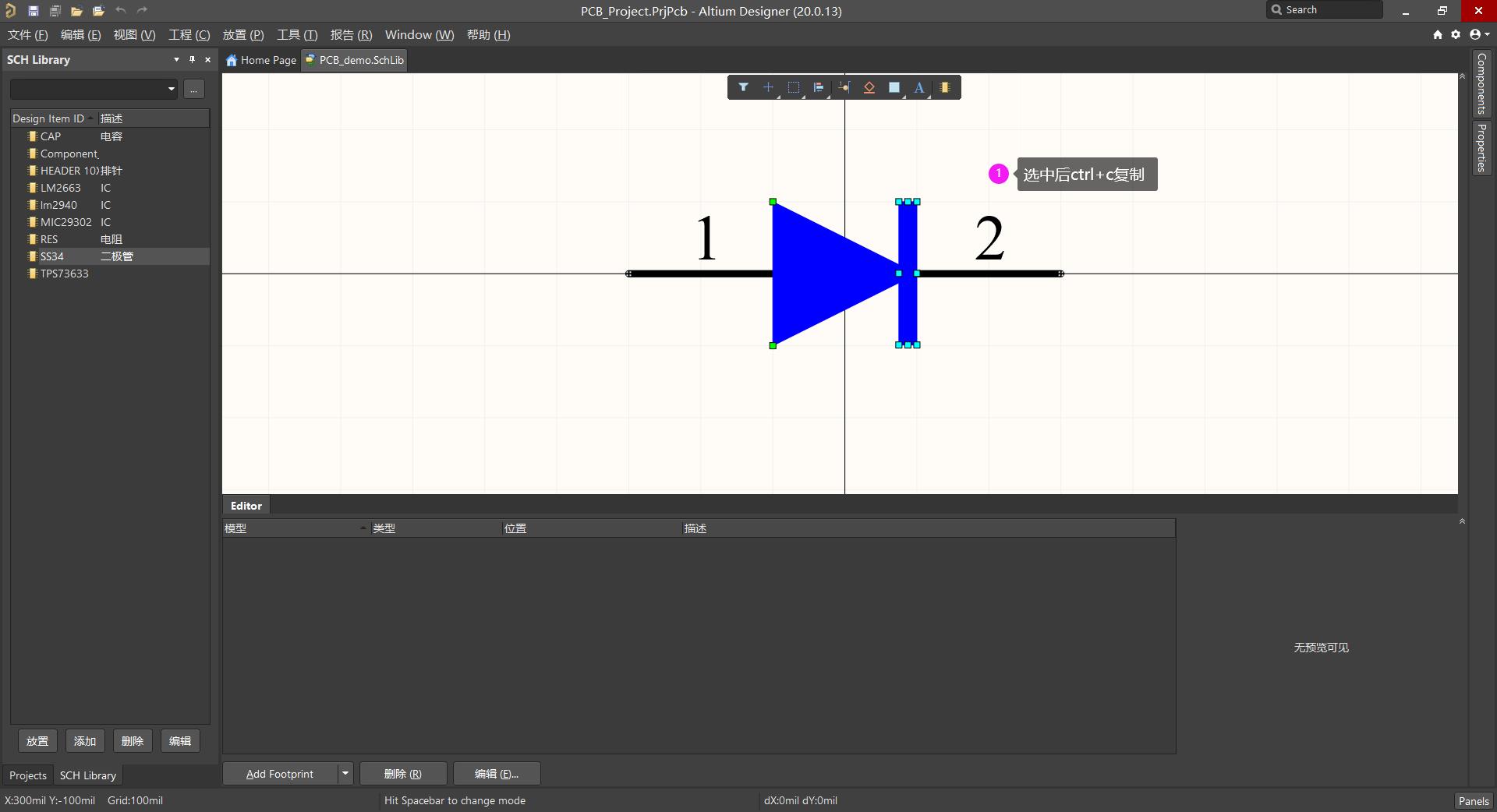
Task: Sort models by the 模型 column header
Action: click(x=296, y=528)
